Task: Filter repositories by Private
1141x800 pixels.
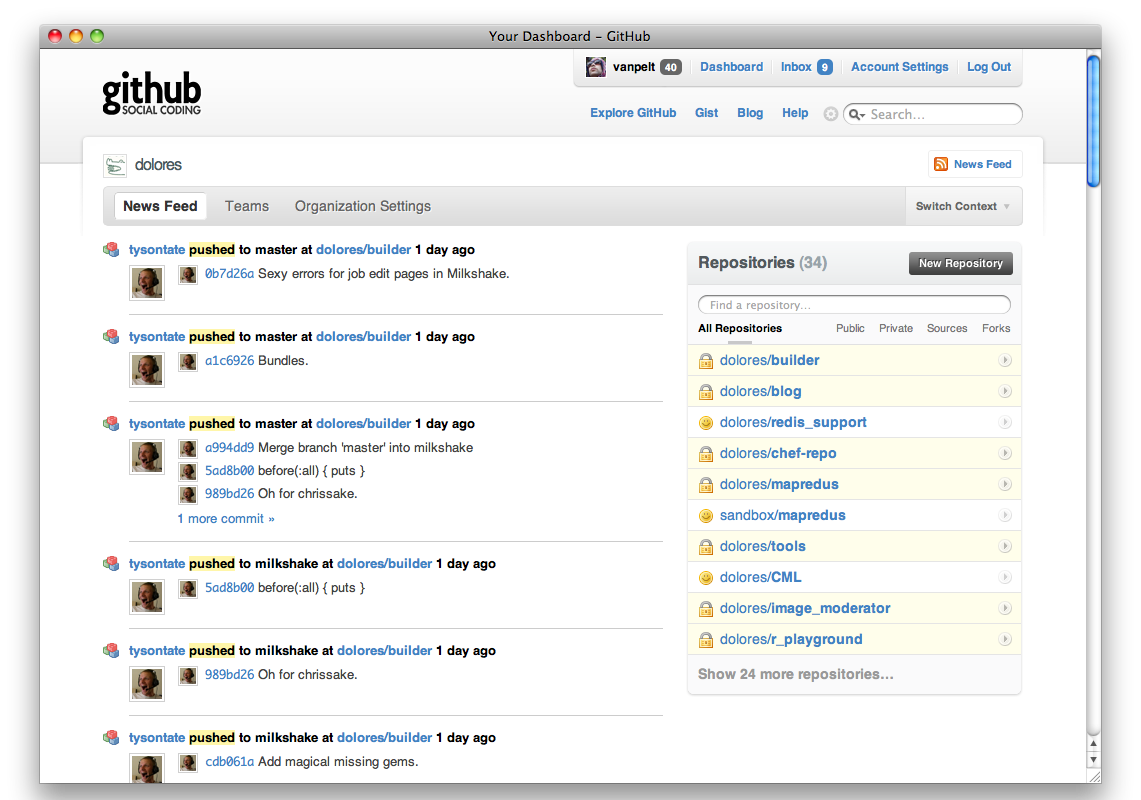Action: pos(896,328)
